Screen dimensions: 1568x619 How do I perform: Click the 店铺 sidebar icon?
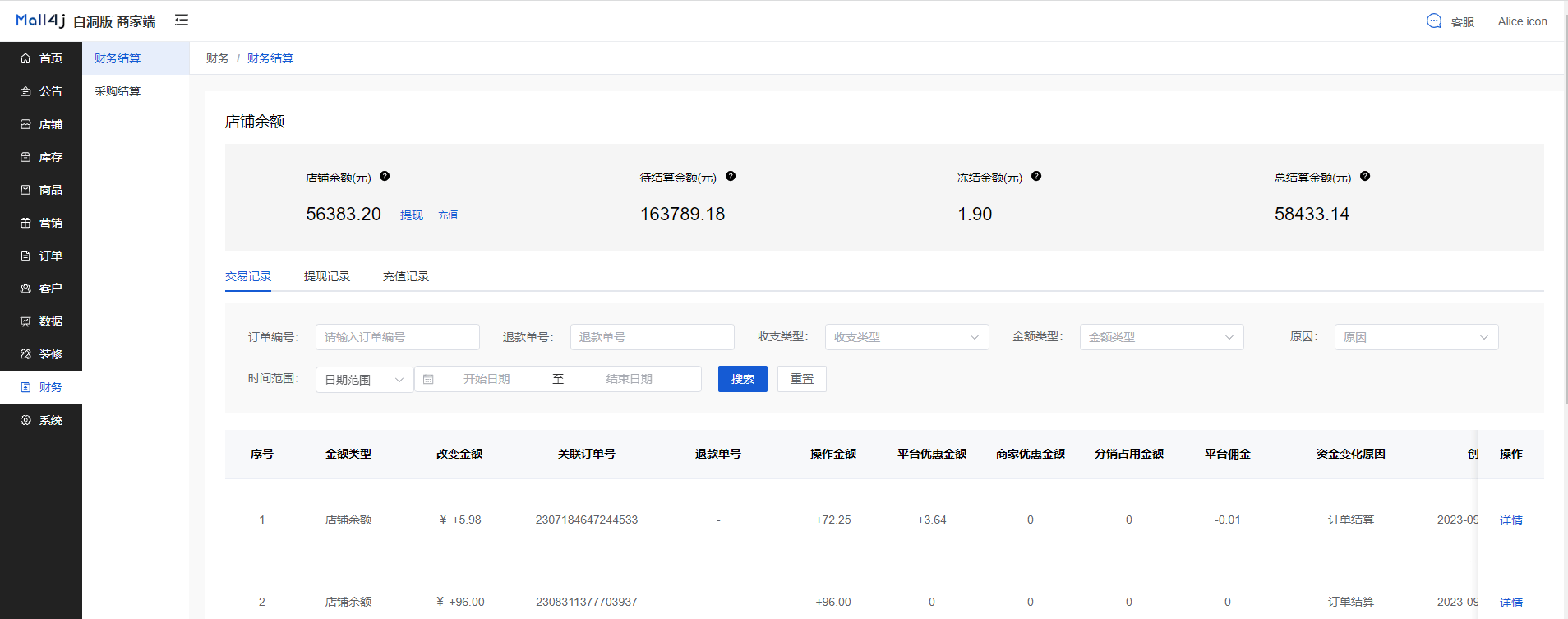tap(25, 124)
